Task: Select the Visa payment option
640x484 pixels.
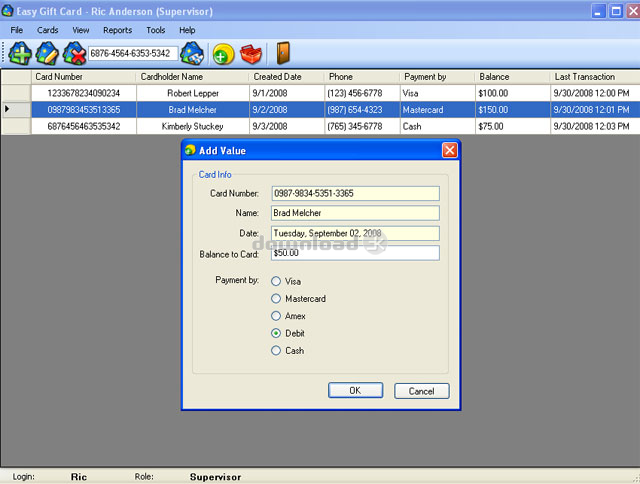Action: click(276, 282)
